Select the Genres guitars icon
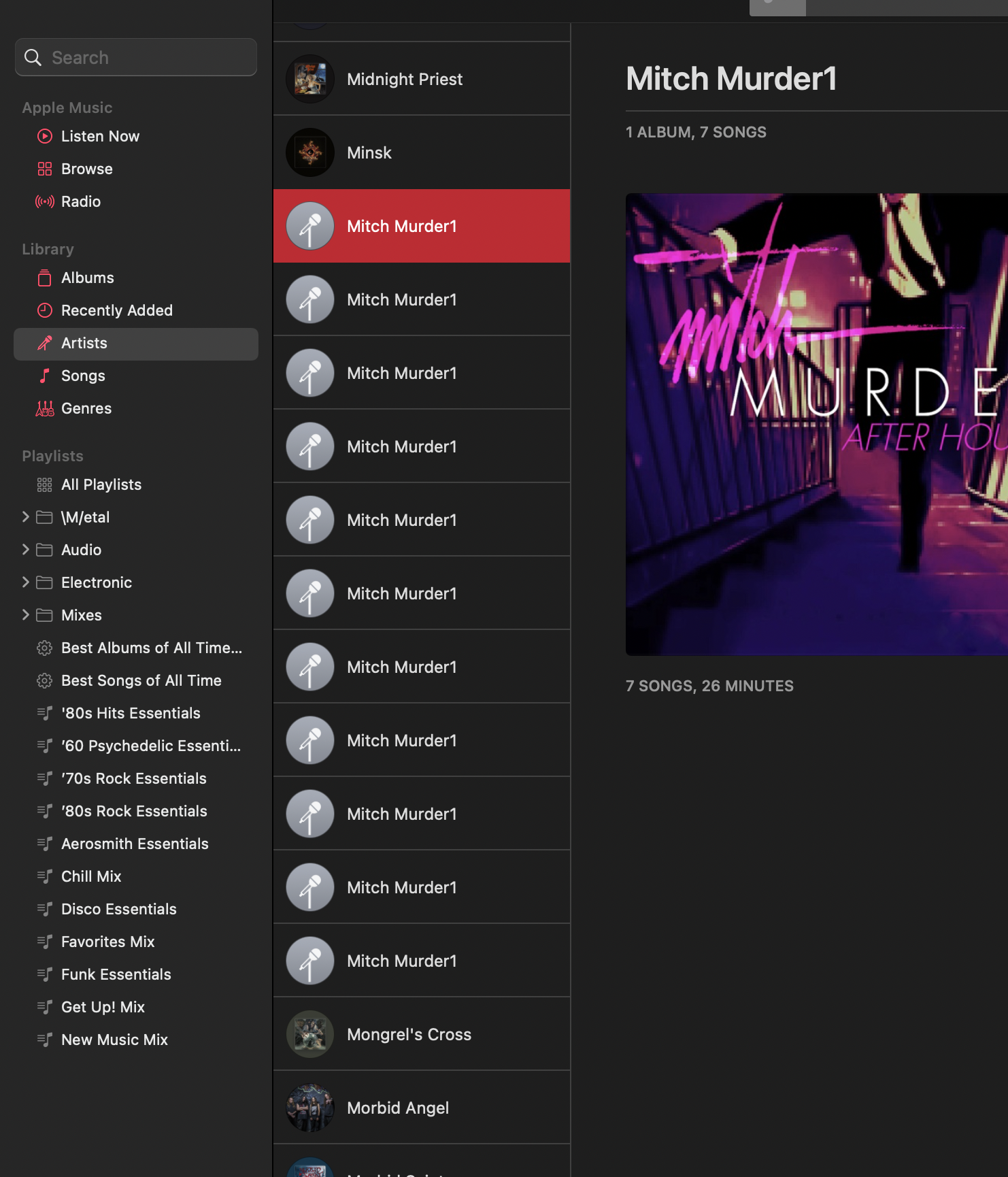This screenshot has height=1177, width=1008. (45, 408)
